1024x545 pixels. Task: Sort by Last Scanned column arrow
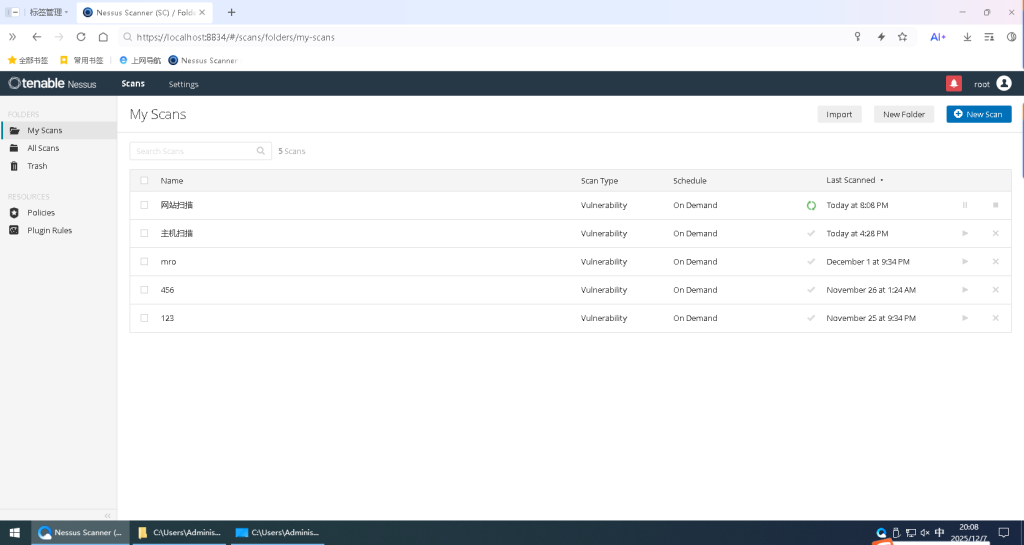882,181
